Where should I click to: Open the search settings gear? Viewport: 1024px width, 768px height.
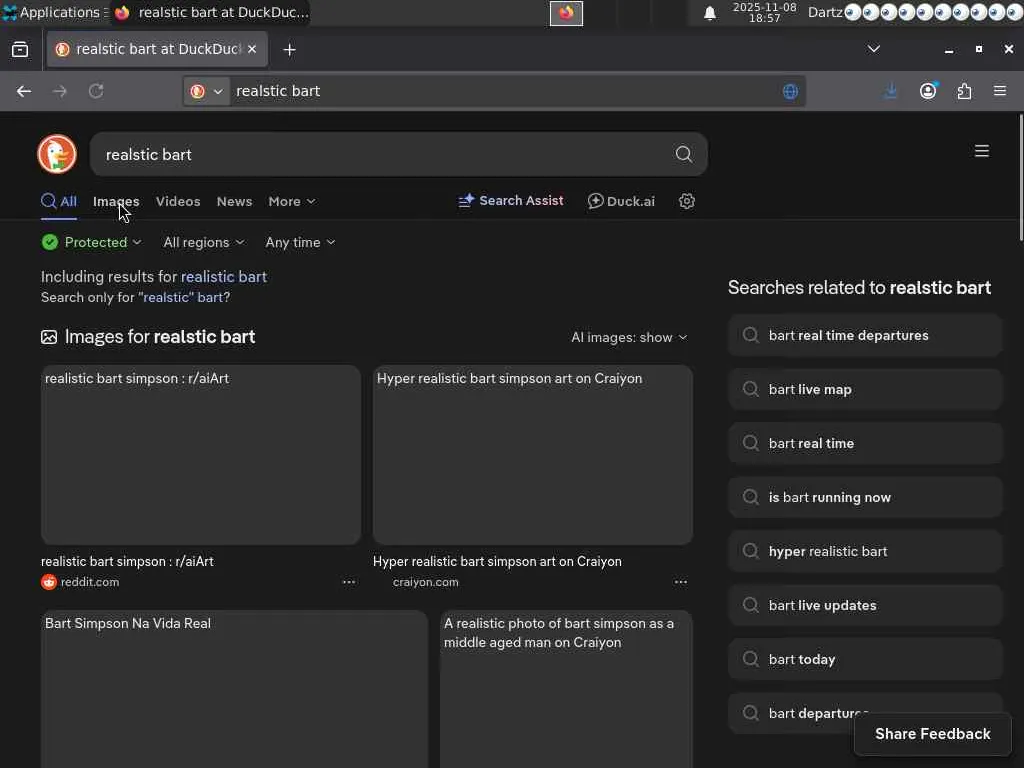pyautogui.click(x=686, y=201)
